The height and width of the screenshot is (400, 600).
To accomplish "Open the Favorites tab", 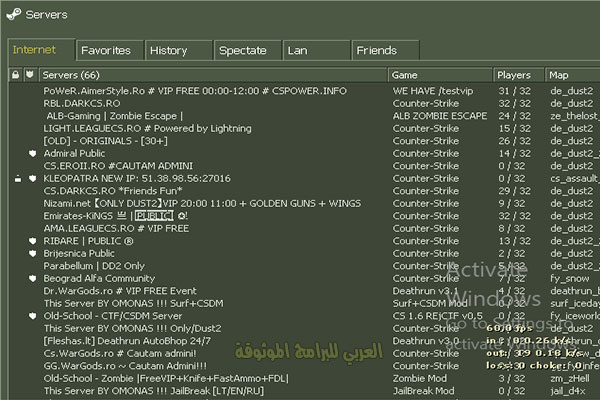I will point(110,51).
